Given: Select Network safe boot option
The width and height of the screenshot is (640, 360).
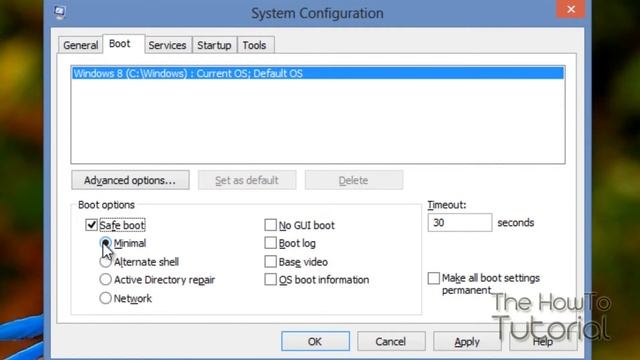Looking at the screenshot, I should pyautogui.click(x=105, y=298).
